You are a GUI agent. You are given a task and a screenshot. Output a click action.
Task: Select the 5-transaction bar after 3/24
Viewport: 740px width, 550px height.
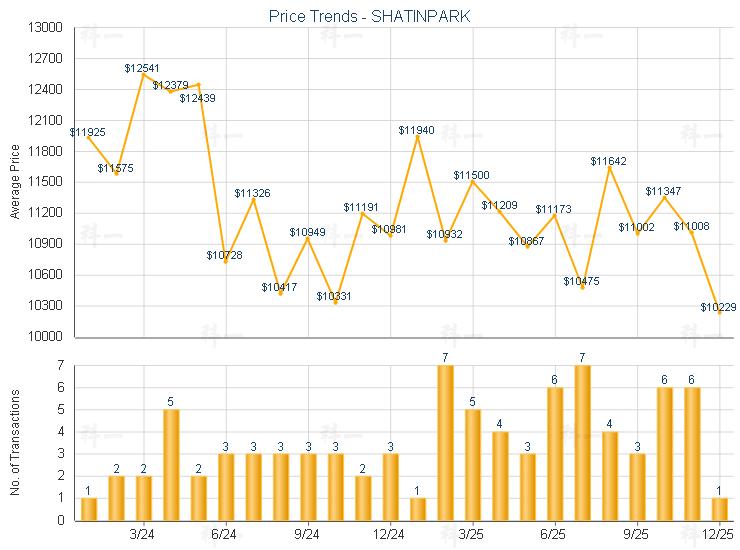point(171,465)
